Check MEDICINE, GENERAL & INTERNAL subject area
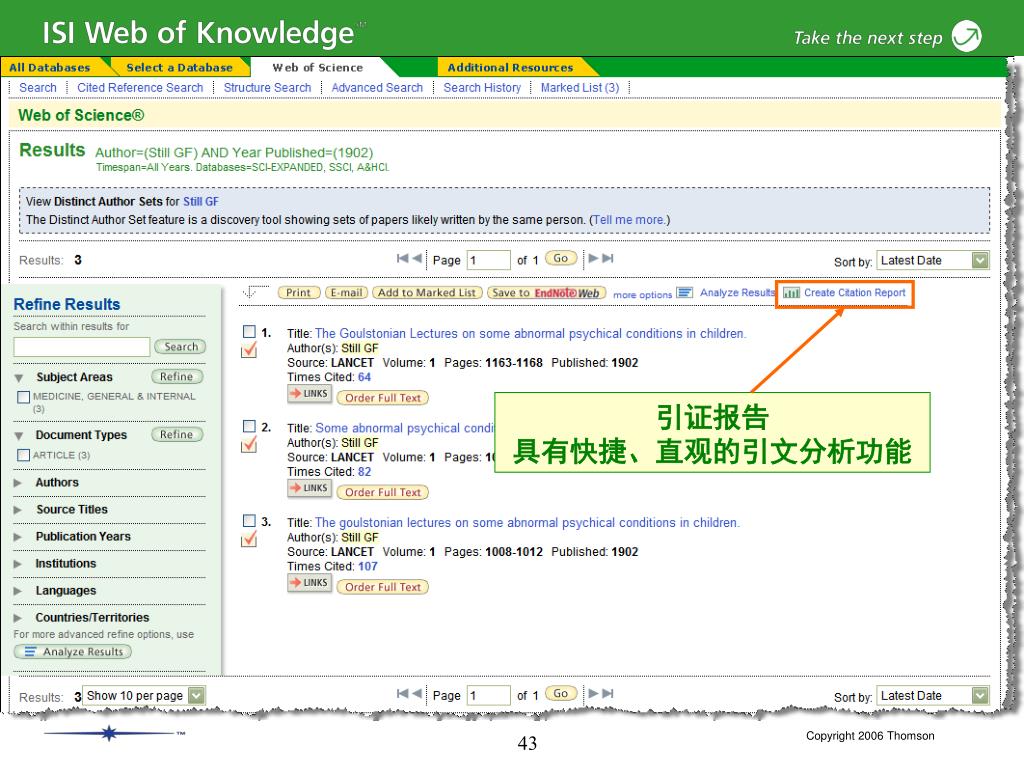This screenshot has height=768, width=1024. click(24, 397)
